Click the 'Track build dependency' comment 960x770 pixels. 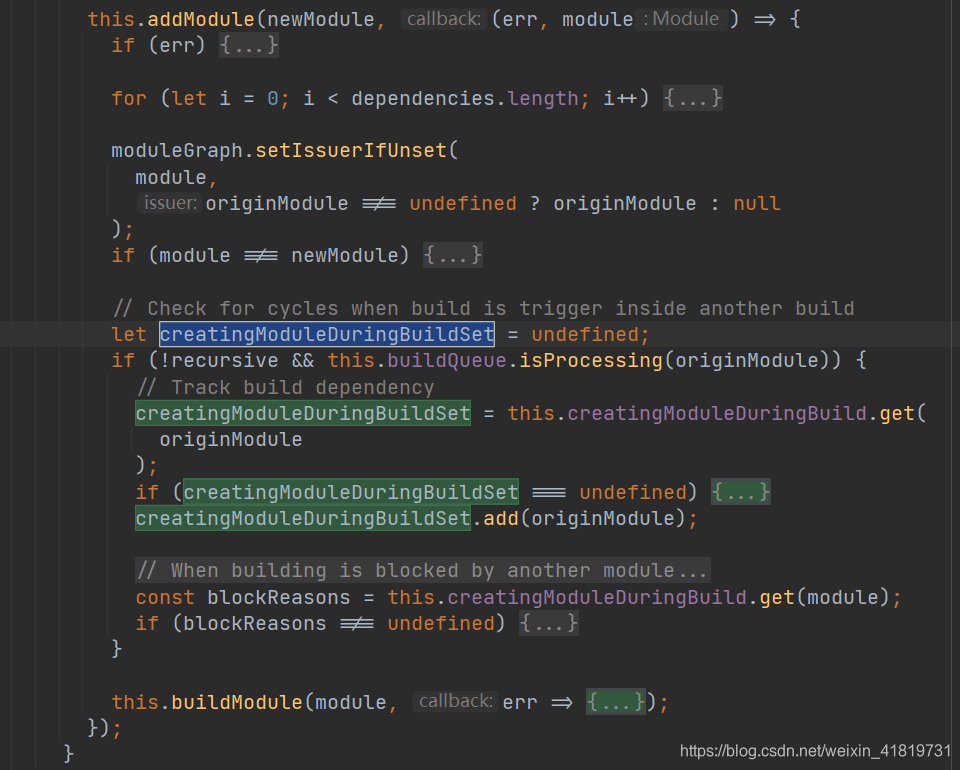[x=285, y=387]
